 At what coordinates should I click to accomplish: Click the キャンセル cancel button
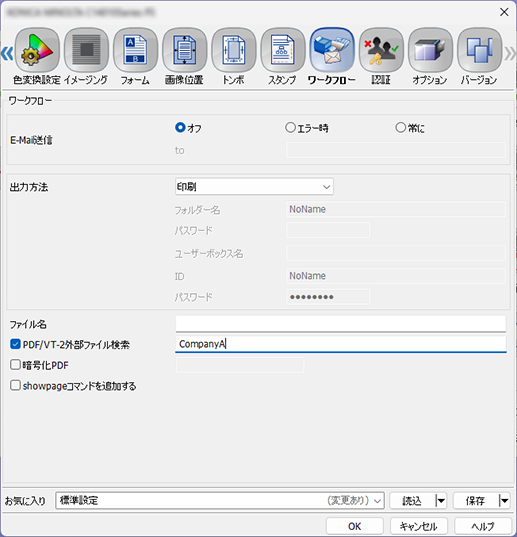click(418, 526)
